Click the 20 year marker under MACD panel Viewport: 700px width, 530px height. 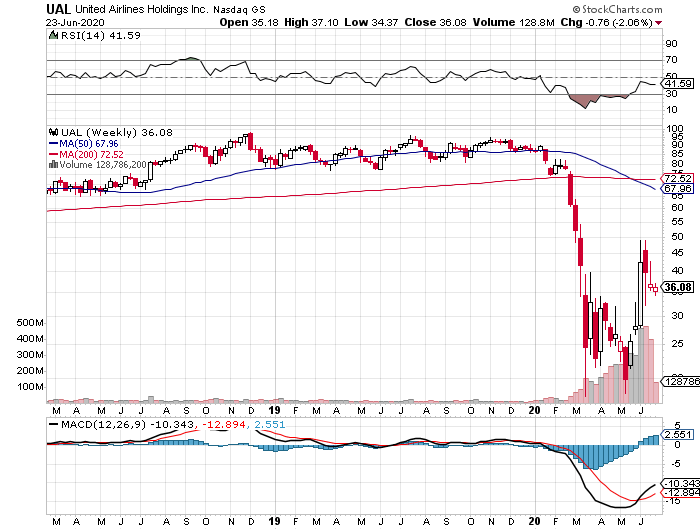[534, 521]
